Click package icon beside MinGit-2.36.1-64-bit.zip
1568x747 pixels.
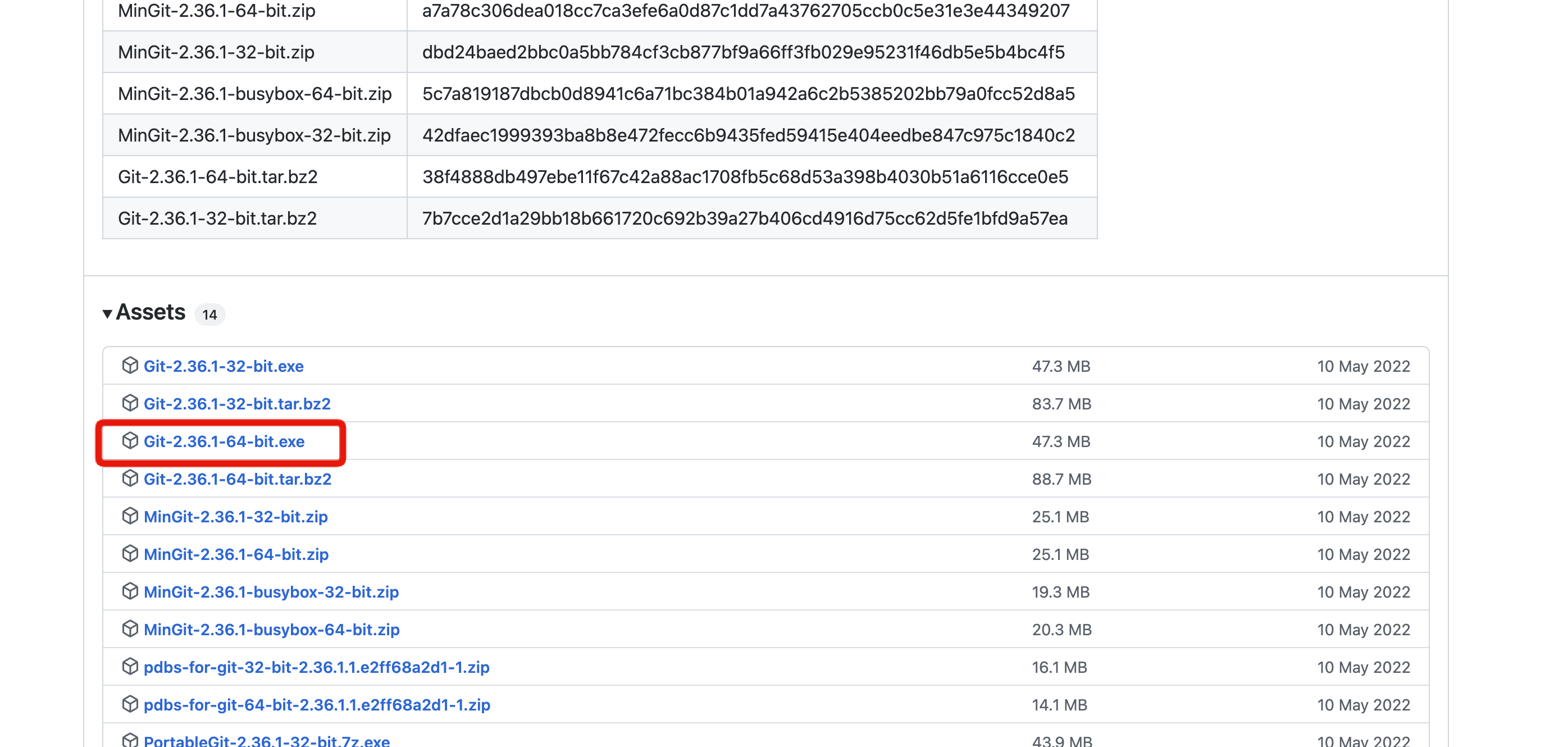[x=130, y=554]
